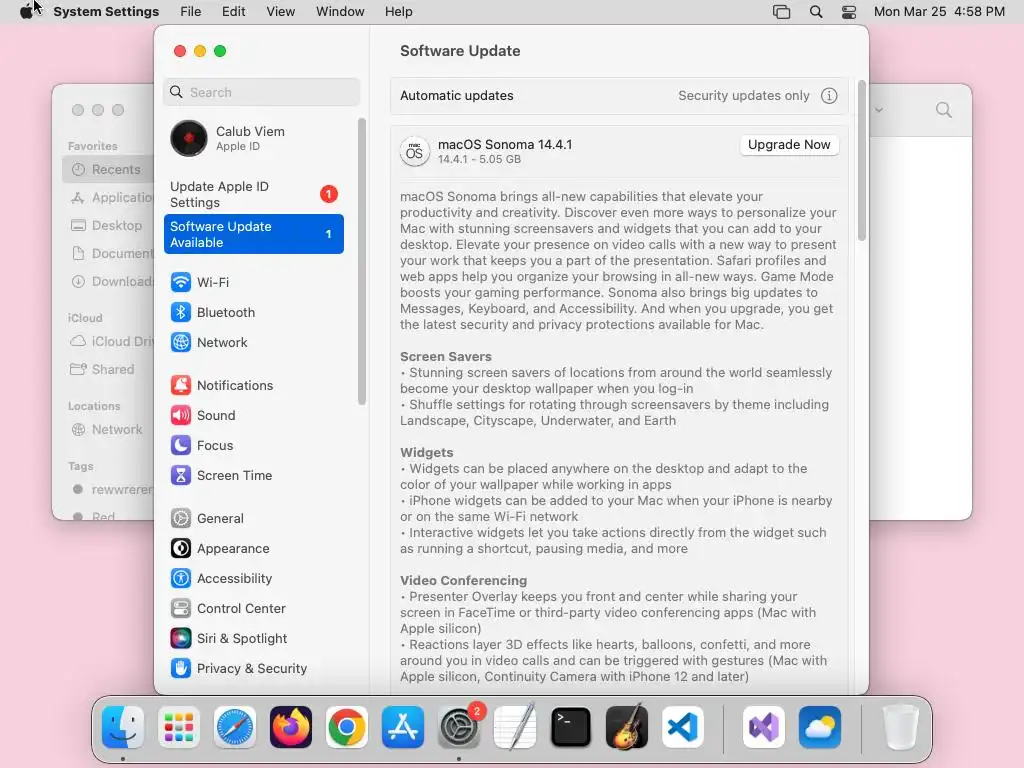Launch Finder from the Dock
This screenshot has height=768, width=1024.
click(x=123, y=727)
